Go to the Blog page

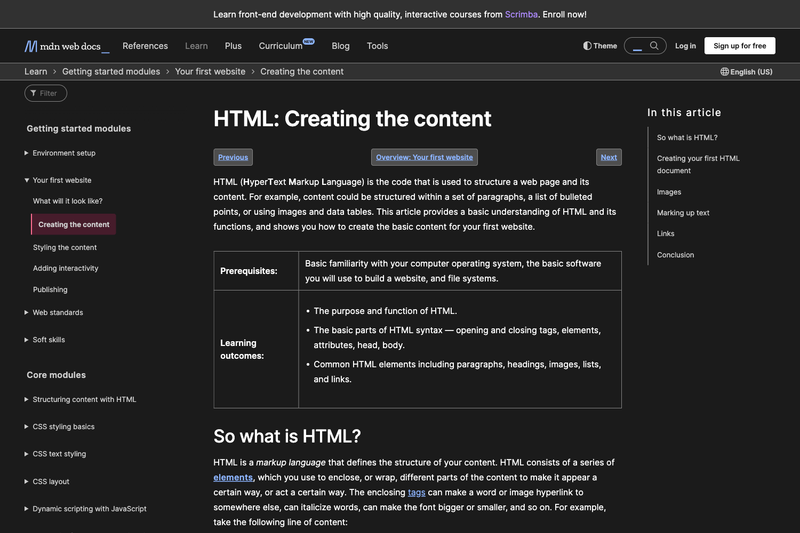click(340, 46)
